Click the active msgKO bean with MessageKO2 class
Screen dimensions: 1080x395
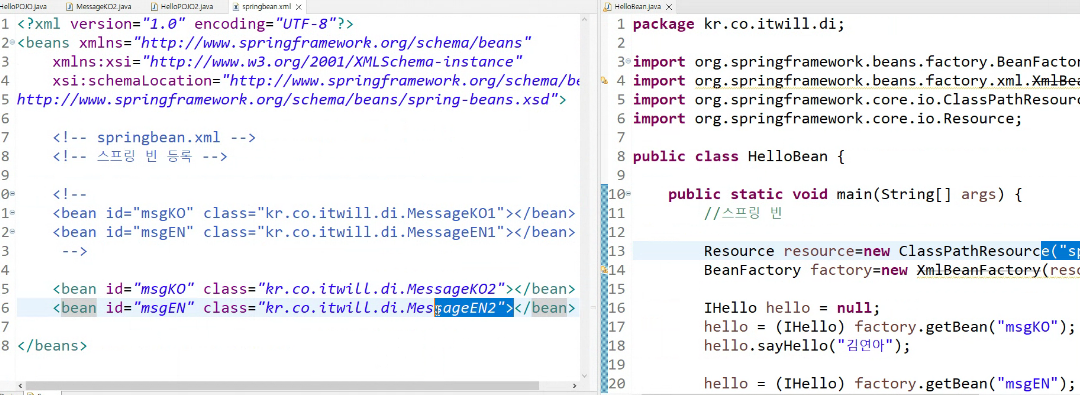[313, 289]
